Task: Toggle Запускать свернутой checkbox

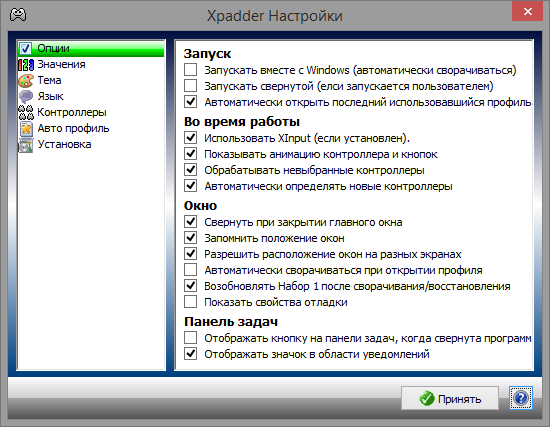Action: click(190, 86)
